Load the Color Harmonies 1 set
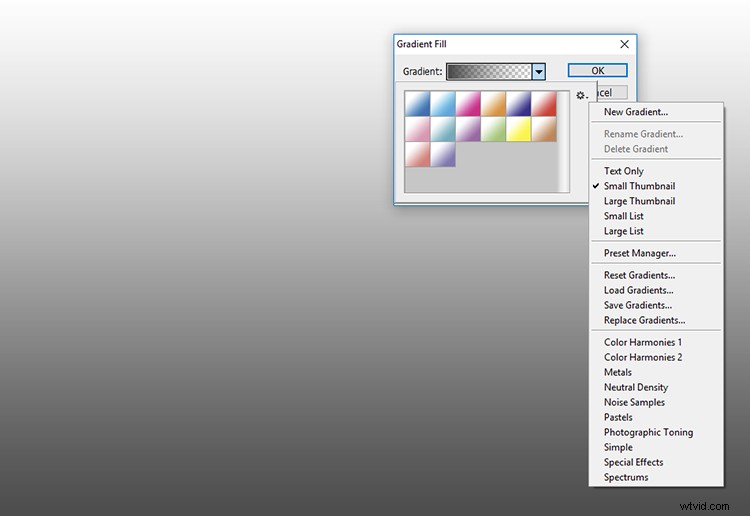The image size is (750, 516). (x=642, y=342)
